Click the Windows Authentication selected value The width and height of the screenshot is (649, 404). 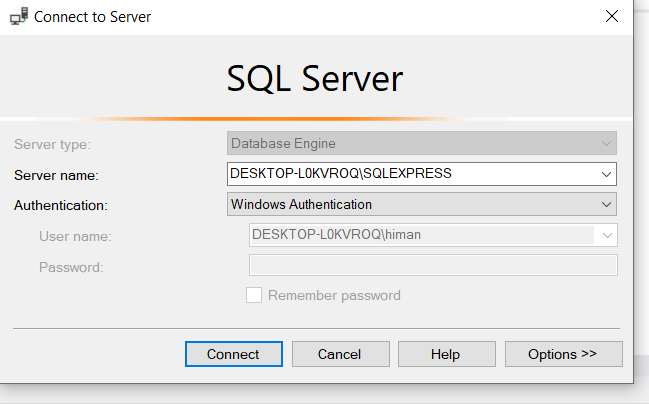(x=301, y=204)
